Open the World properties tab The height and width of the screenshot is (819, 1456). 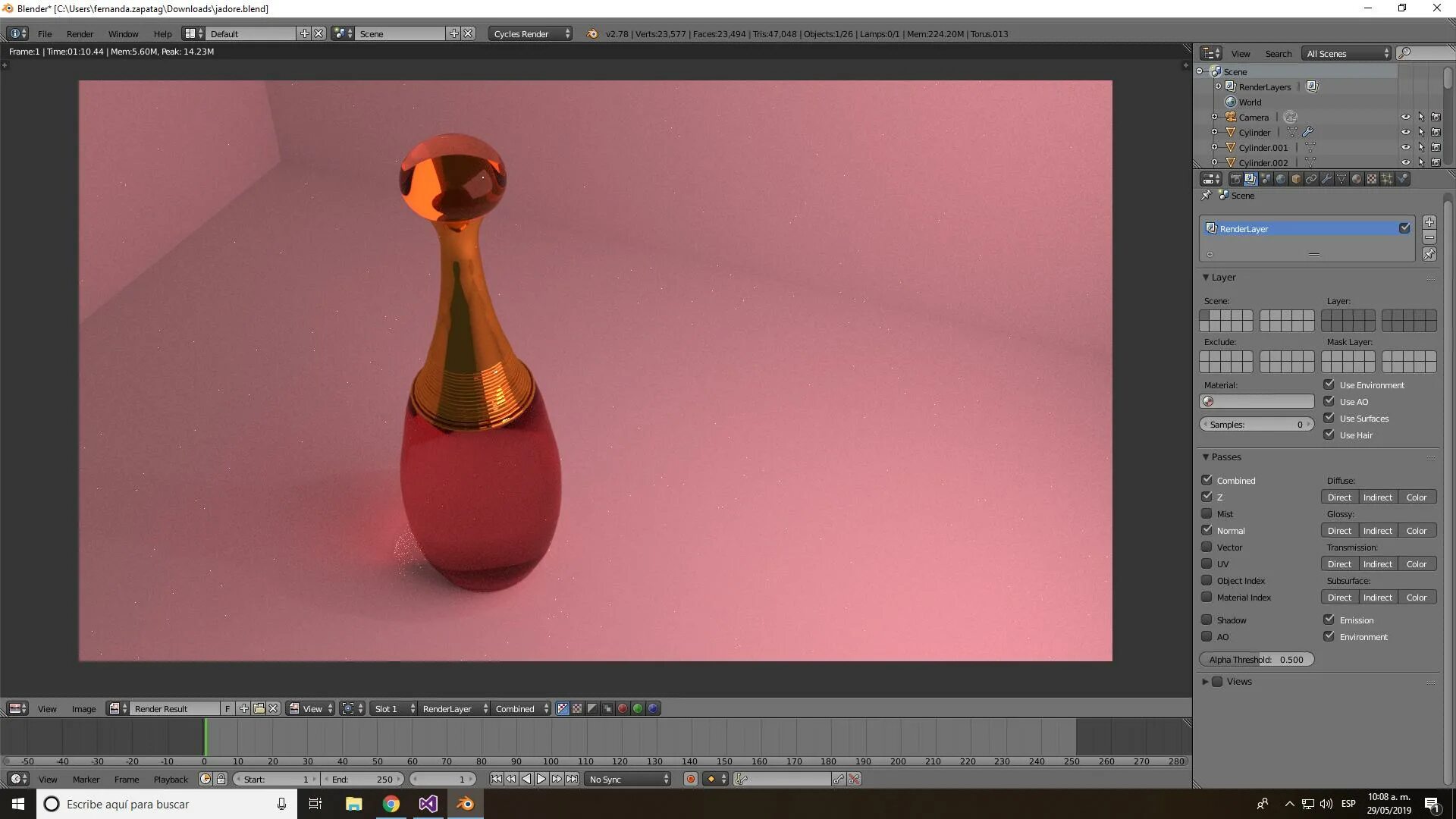[1281, 179]
